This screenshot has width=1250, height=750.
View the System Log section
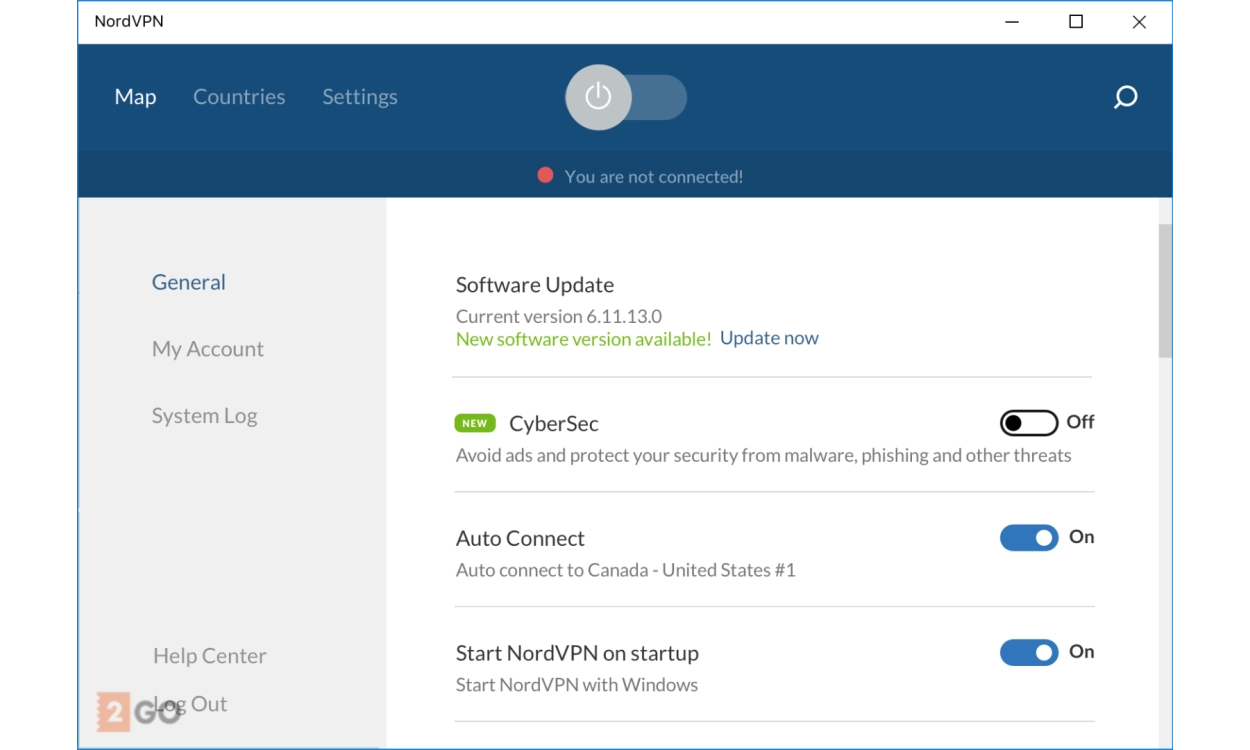pos(204,416)
